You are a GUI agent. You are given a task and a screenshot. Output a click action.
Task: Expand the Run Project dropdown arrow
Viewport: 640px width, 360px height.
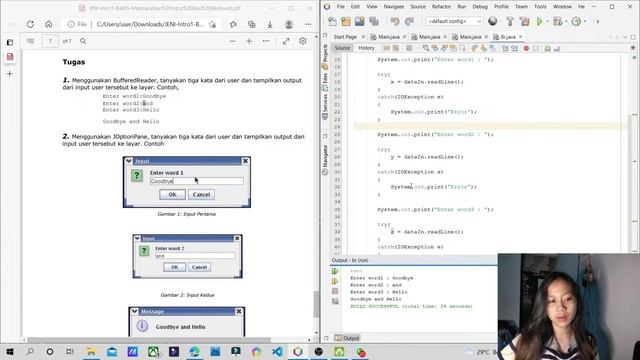(547, 21)
